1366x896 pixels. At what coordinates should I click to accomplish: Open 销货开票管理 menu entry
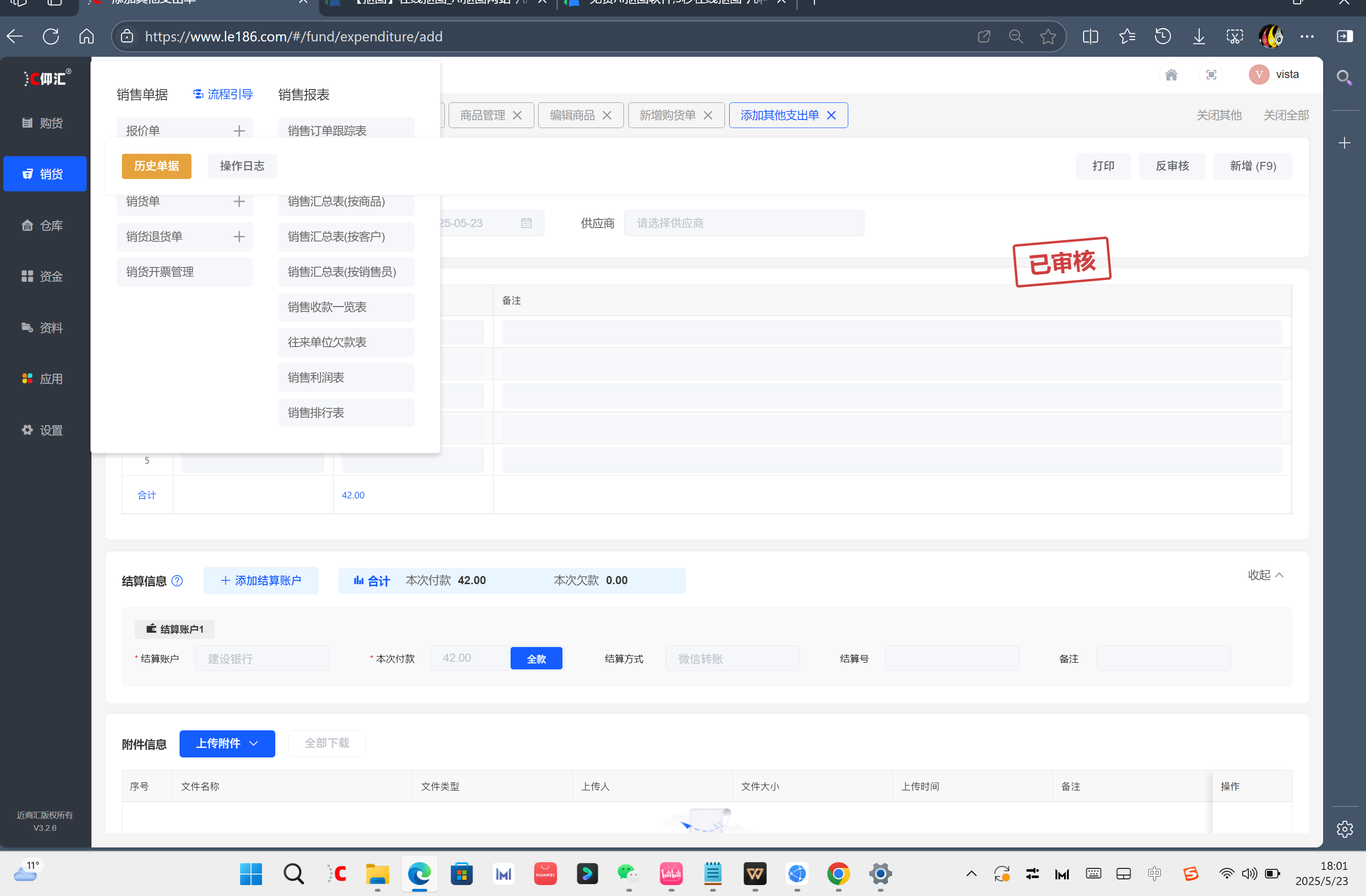(x=184, y=272)
